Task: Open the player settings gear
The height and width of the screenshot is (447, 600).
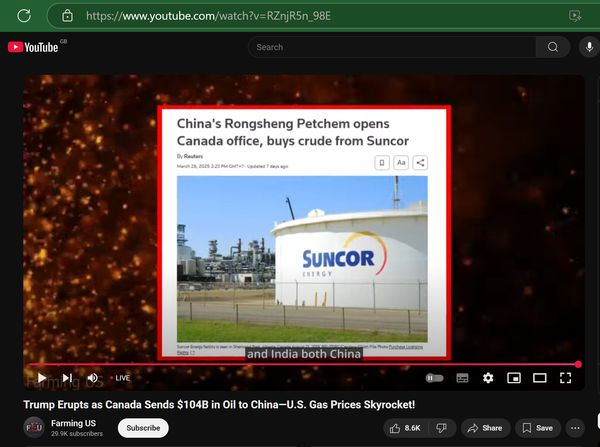Action: [488, 378]
